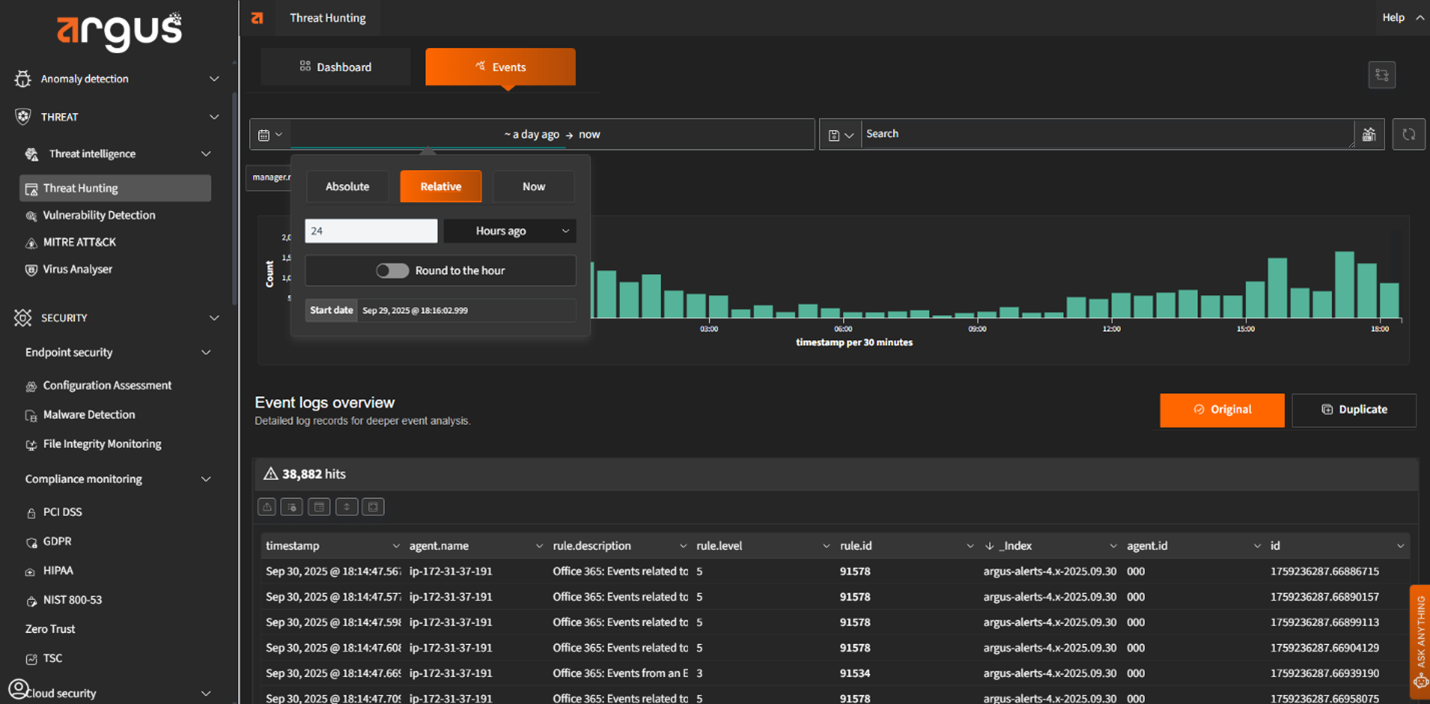Select the Relative time mode
This screenshot has width=1430, height=704.
pos(440,187)
